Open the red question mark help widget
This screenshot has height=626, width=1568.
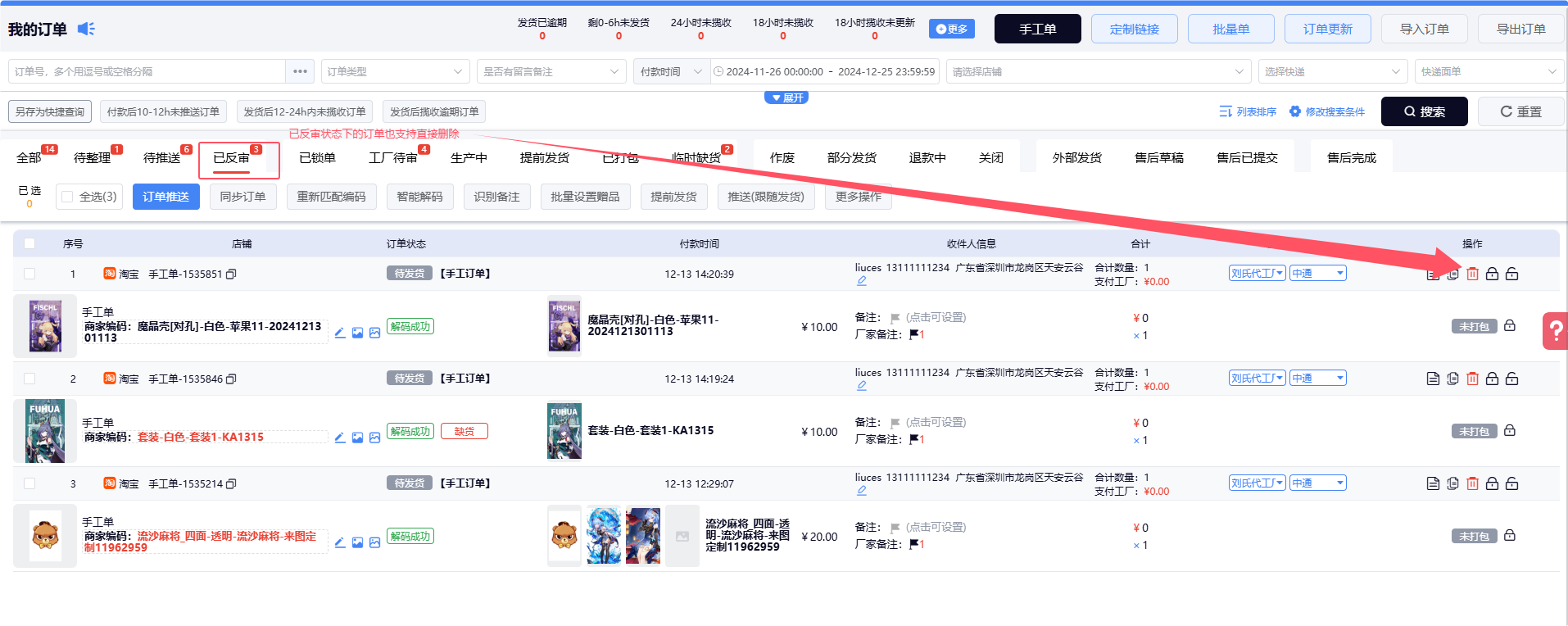(1555, 331)
